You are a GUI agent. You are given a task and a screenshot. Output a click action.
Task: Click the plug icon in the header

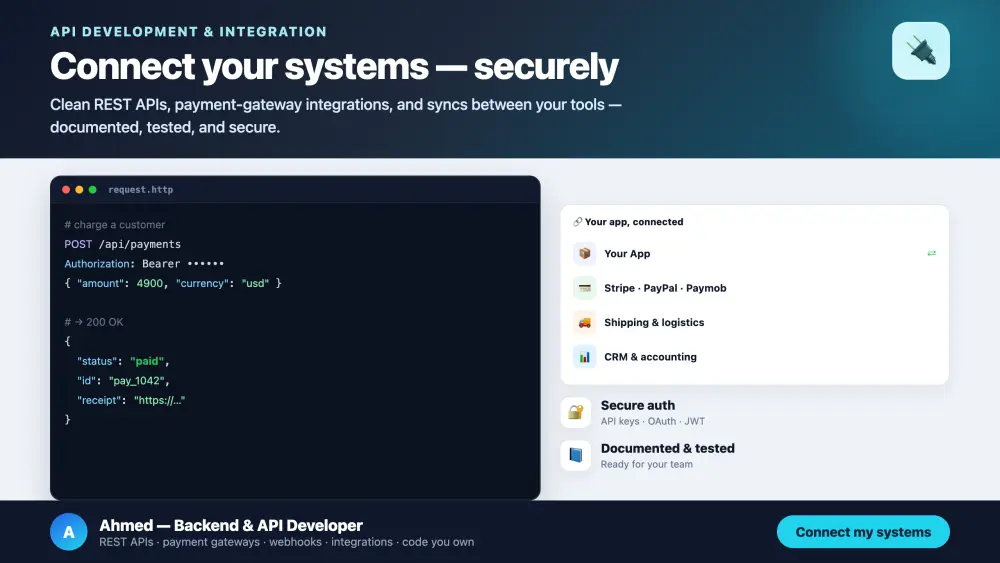(x=920, y=51)
